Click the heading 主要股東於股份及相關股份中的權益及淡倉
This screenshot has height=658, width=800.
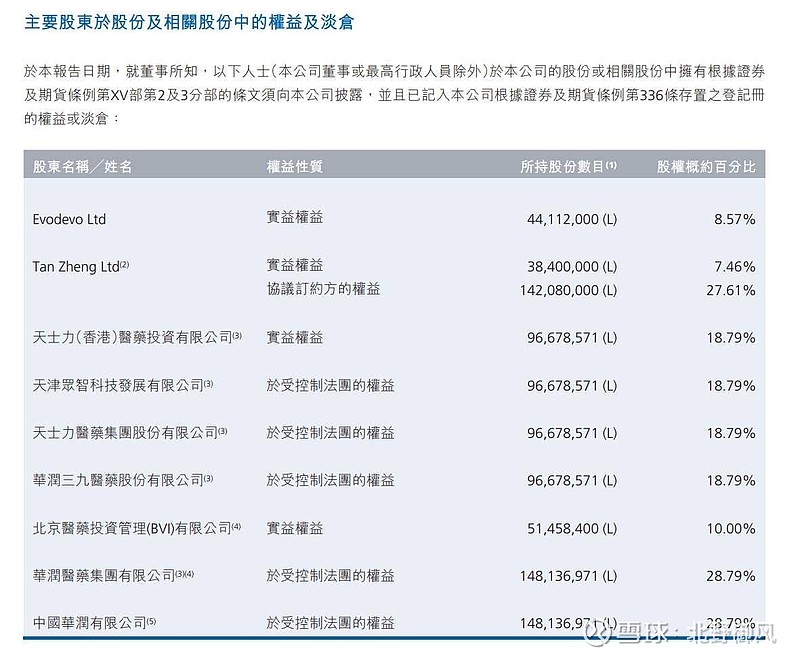click(x=189, y=22)
